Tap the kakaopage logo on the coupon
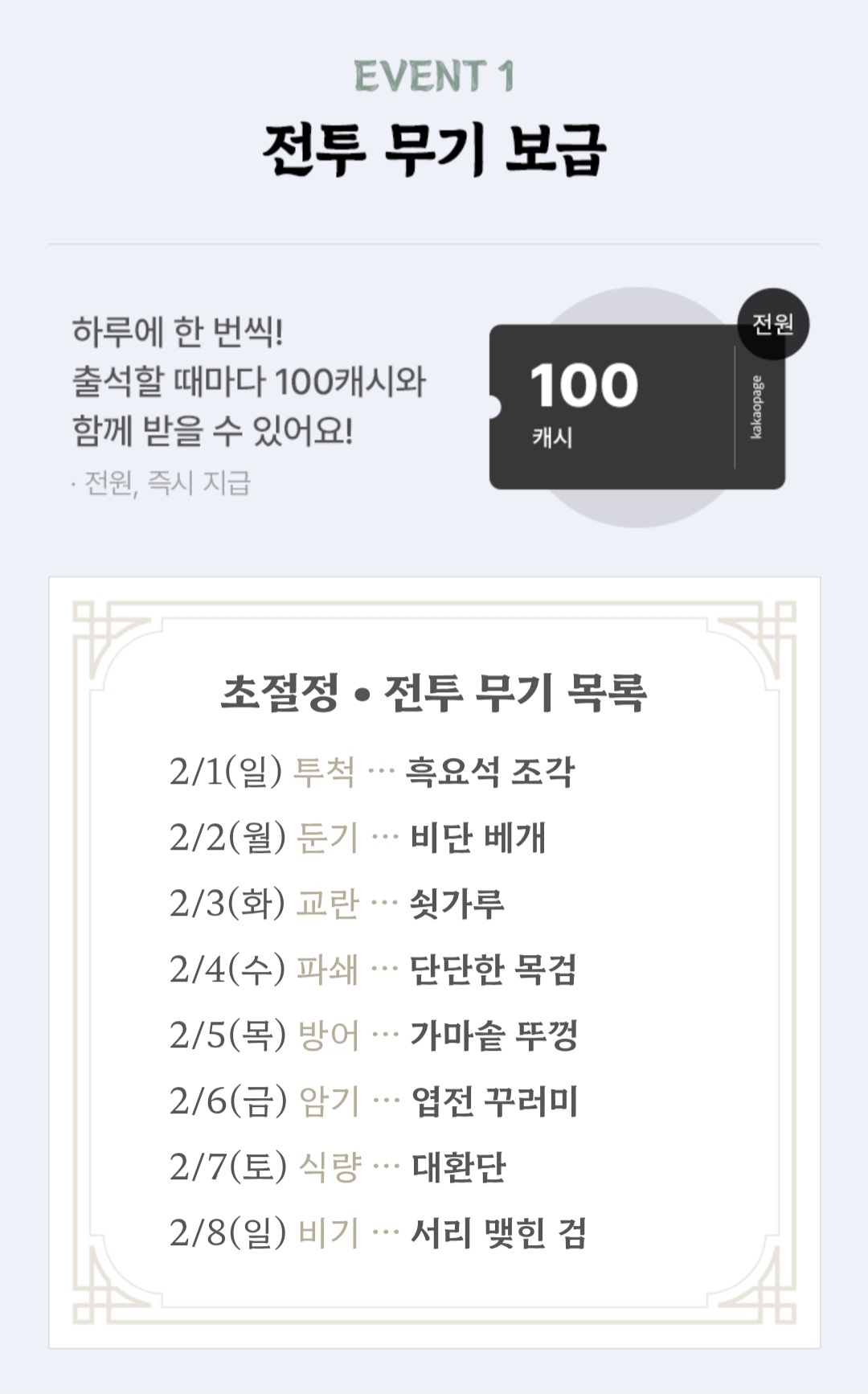The width and height of the screenshot is (868, 1394). point(756,407)
